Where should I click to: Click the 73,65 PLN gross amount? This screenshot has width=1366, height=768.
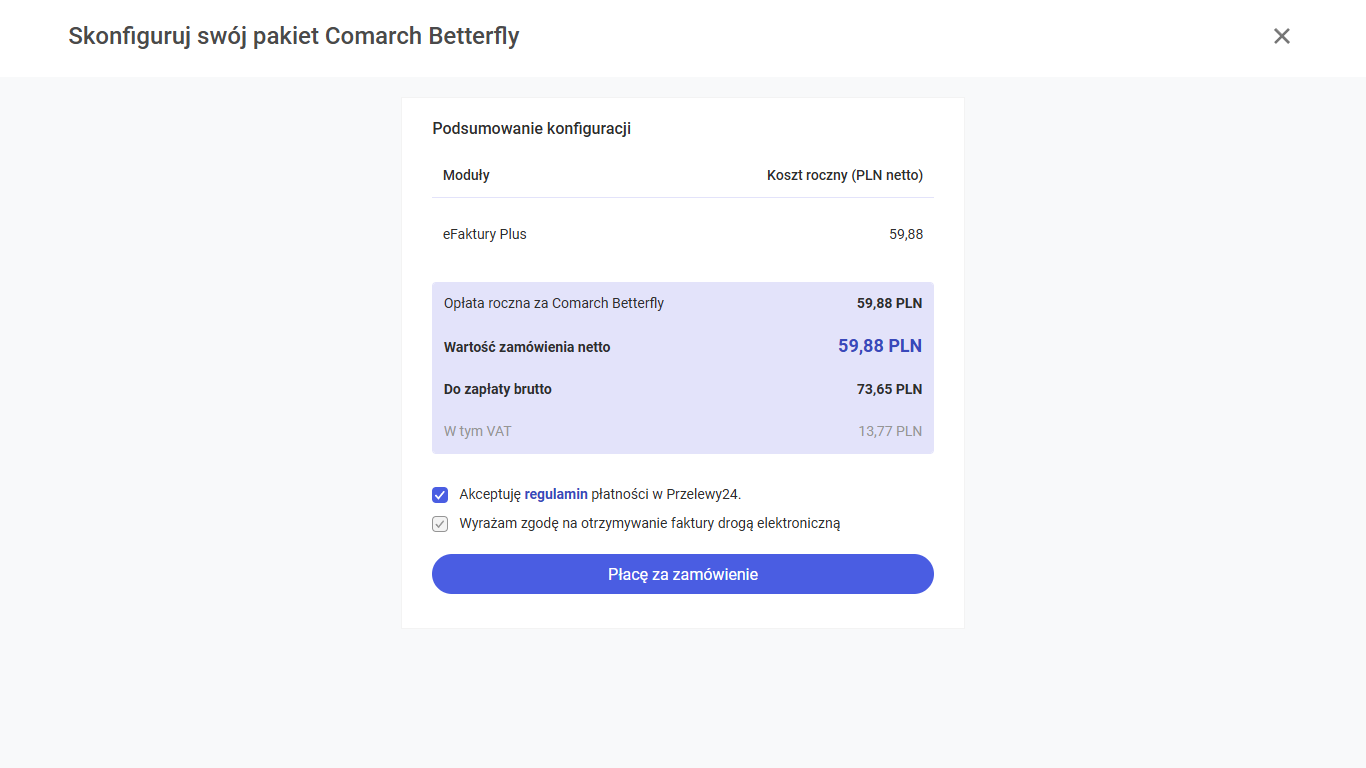(889, 389)
